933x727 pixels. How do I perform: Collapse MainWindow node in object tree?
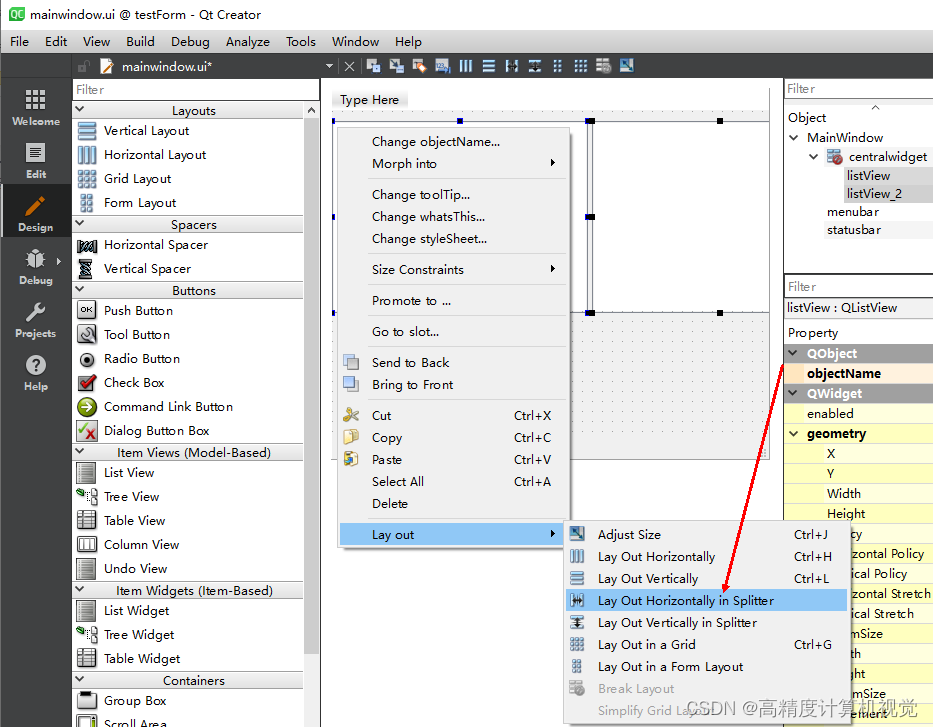click(x=794, y=137)
